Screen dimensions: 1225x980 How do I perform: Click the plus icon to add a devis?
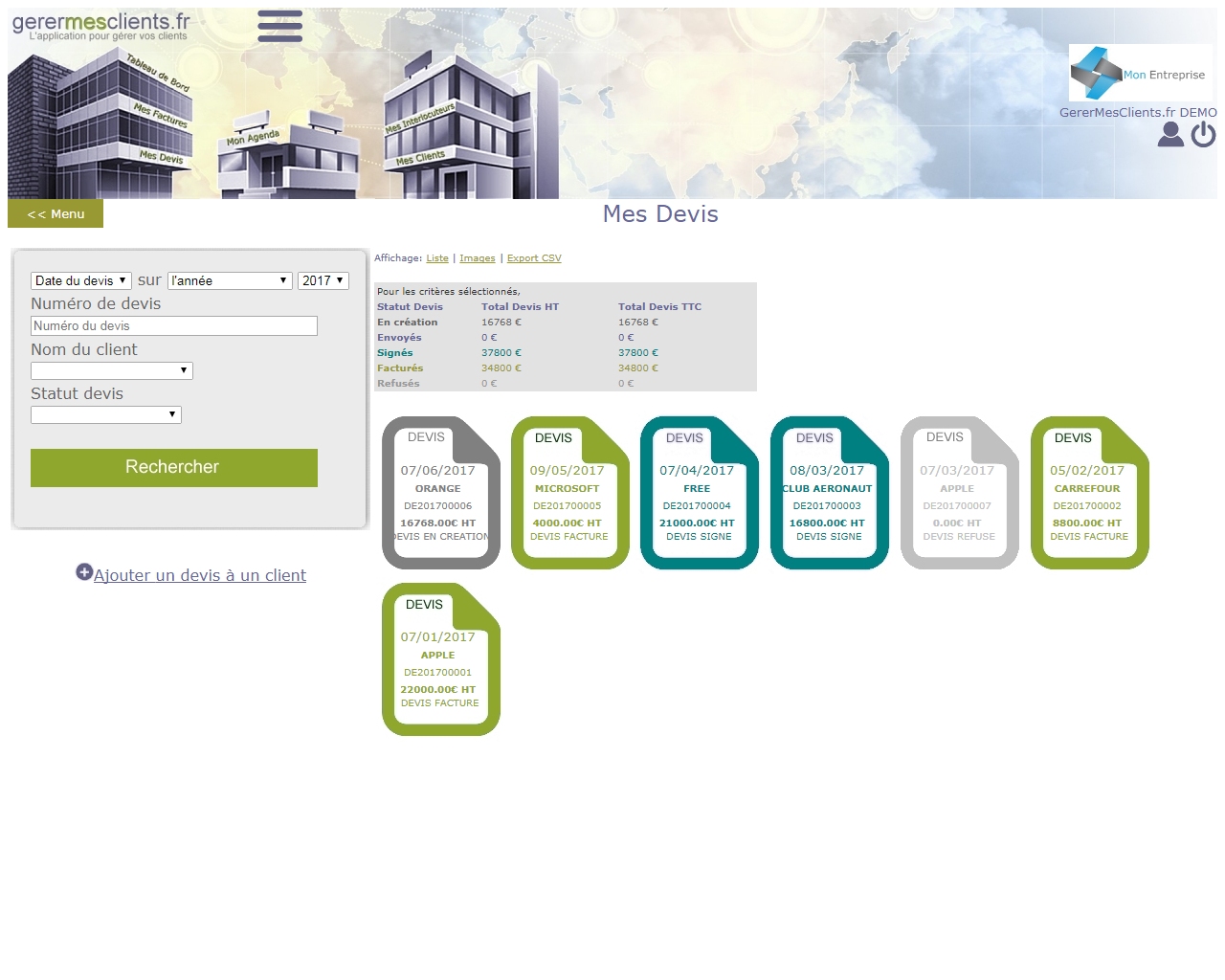tap(84, 572)
